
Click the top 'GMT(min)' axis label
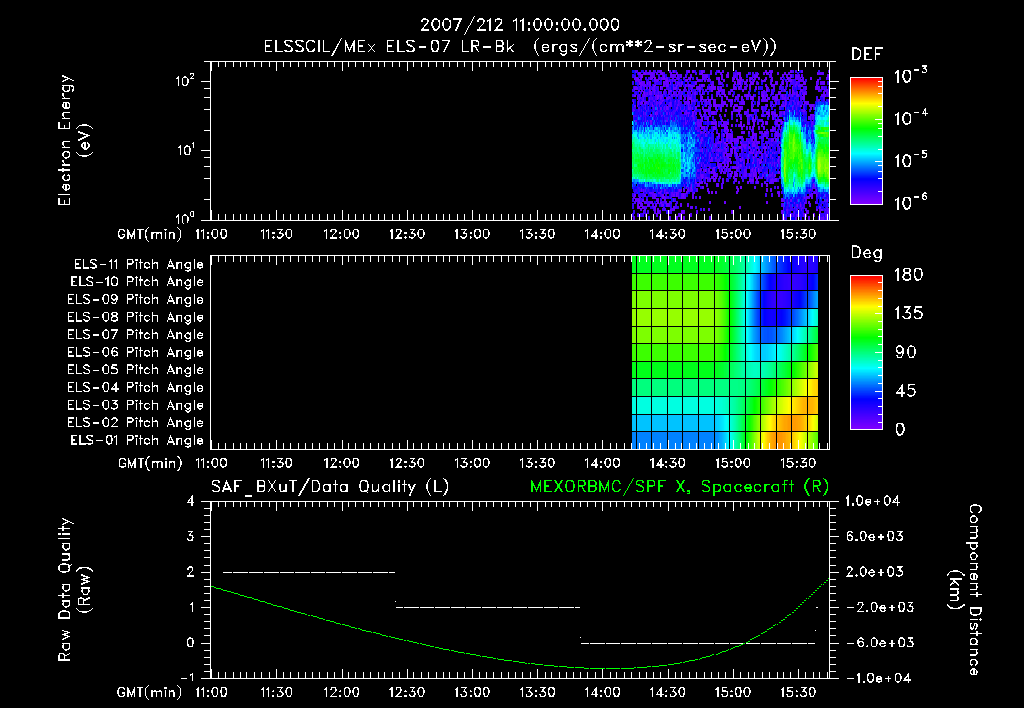[150, 234]
